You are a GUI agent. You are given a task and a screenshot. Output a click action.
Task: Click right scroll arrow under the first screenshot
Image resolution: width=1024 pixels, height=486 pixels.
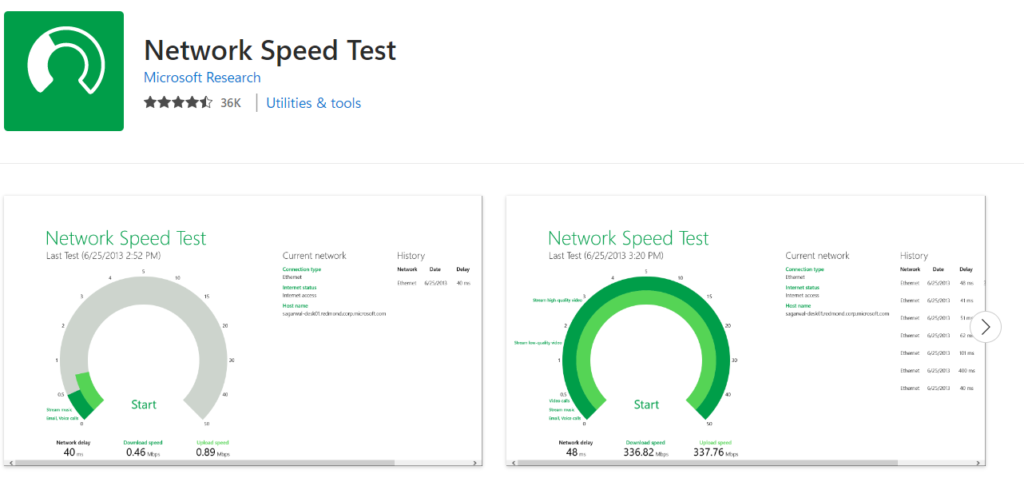point(475,462)
